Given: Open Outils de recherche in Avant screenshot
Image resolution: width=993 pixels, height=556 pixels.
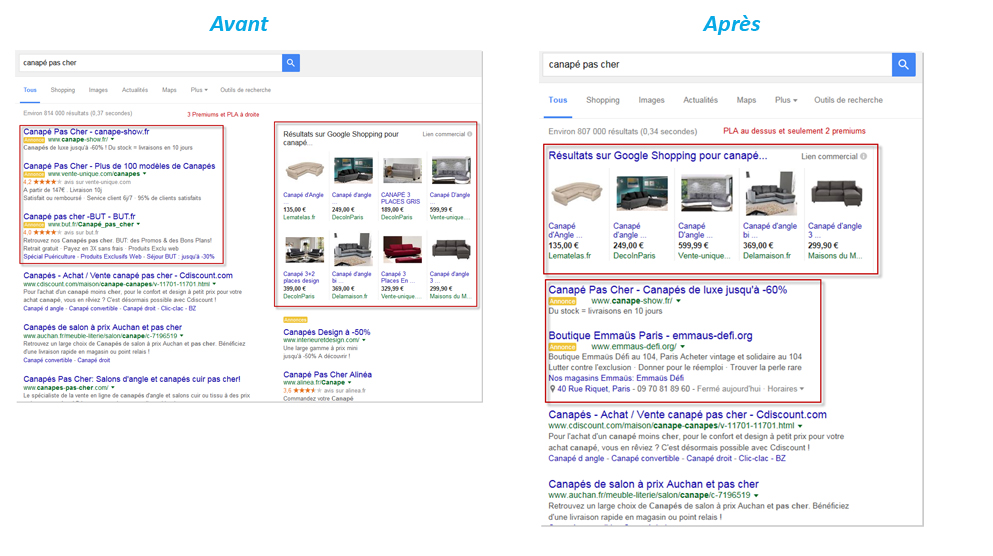Looking at the screenshot, I should click(245, 90).
